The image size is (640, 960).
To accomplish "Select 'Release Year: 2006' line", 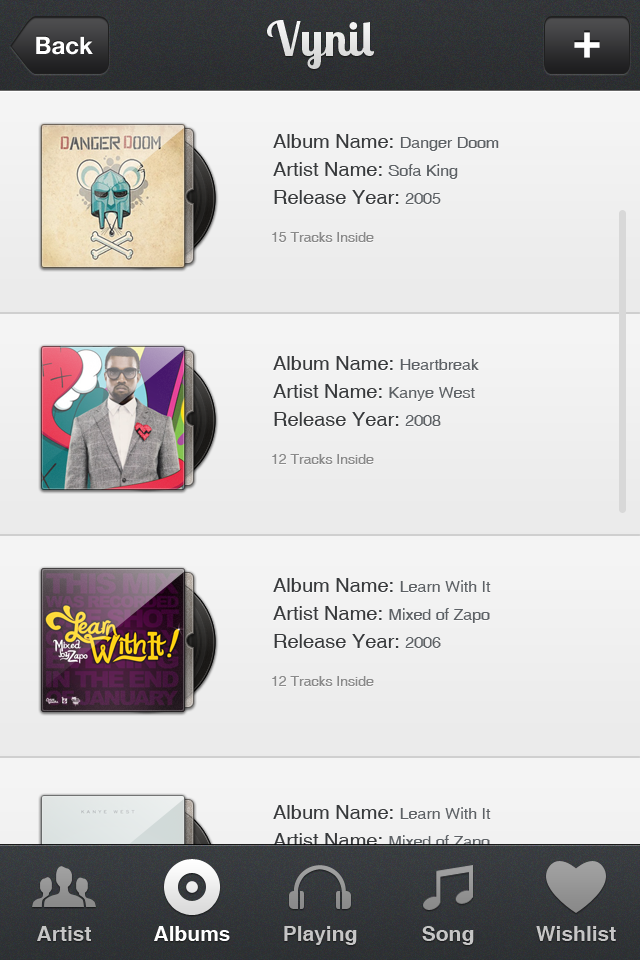I will coord(357,642).
